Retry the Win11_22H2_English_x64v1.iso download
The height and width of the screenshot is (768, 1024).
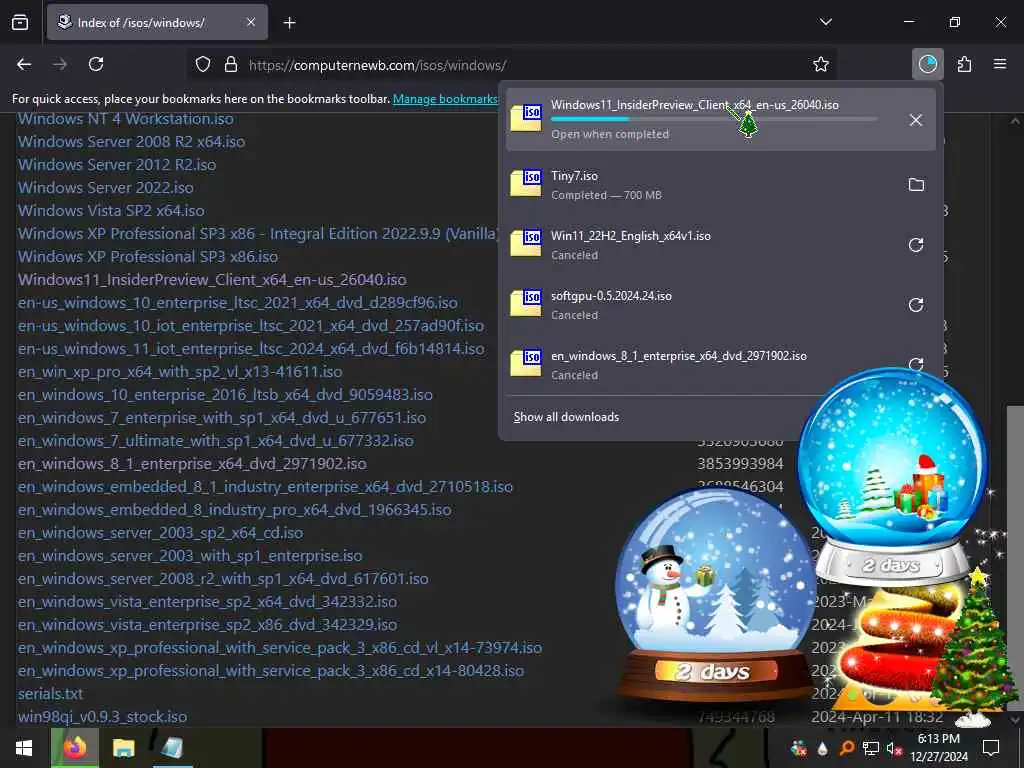pyautogui.click(x=916, y=245)
